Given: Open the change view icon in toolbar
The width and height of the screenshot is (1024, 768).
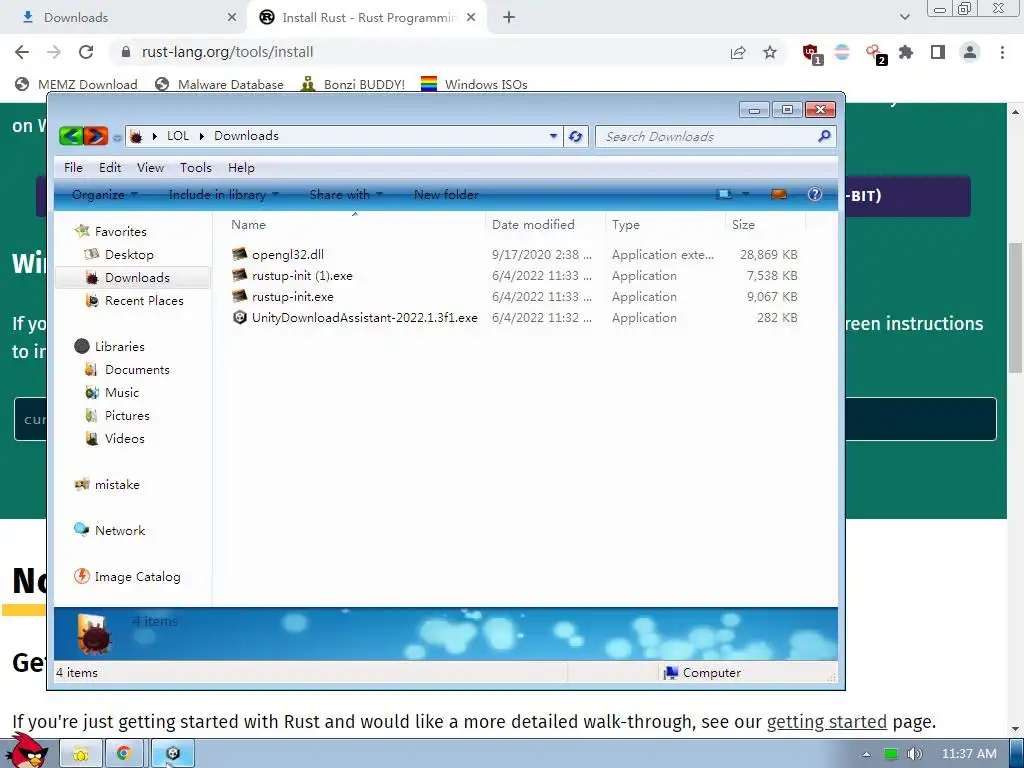Looking at the screenshot, I should click(x=724, y=195).
